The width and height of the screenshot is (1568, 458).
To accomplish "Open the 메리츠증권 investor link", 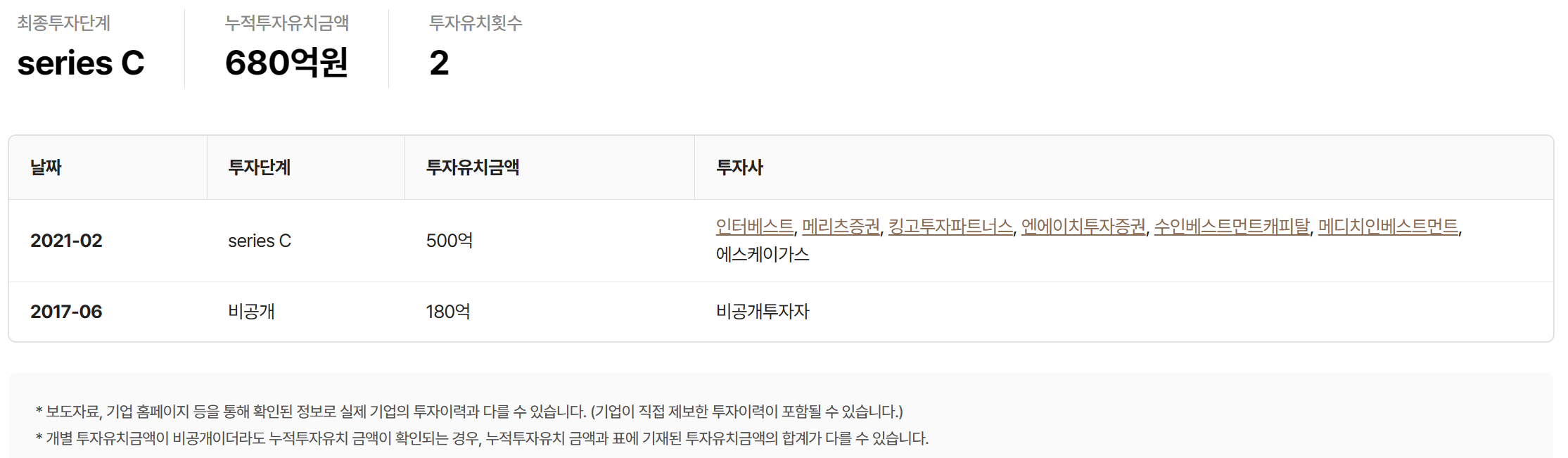I will pos(841,227).
